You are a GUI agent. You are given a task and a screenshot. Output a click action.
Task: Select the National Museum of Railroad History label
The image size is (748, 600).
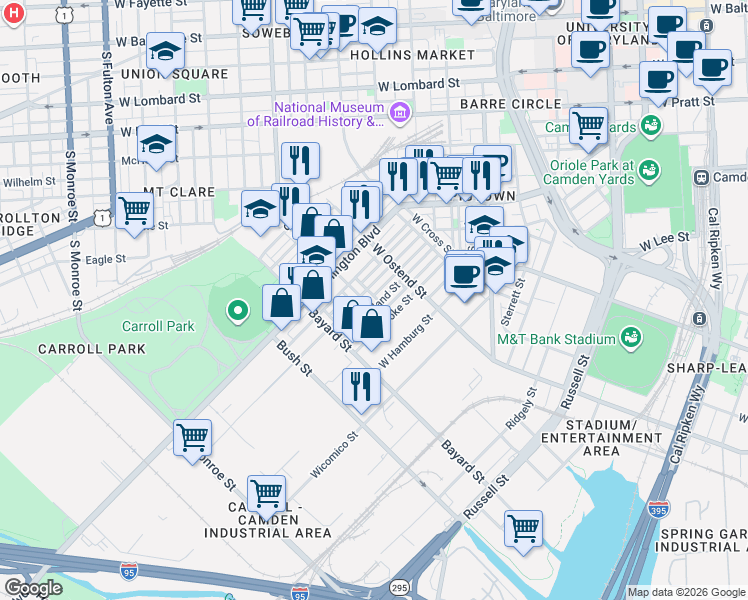[x=315, y=114]
